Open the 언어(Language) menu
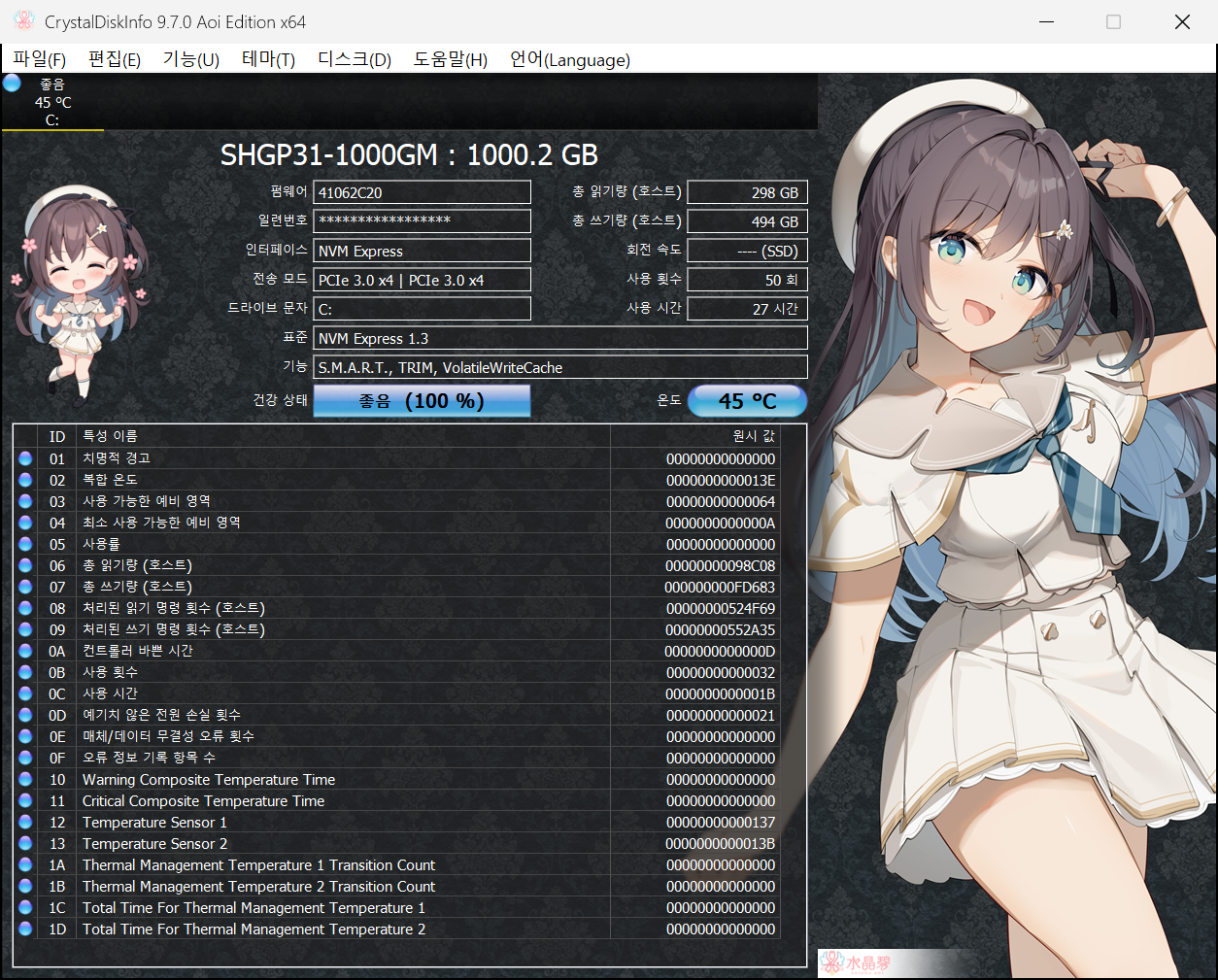Screen dimensions: 1218x980 click(570, 59)
